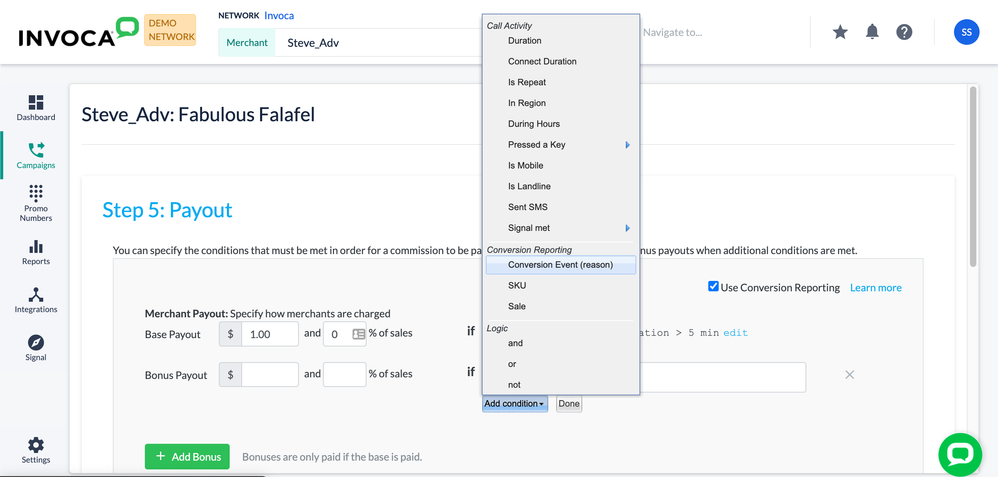Open Signal in sidebar
This screenshot has height=477, width=998.
coord(36,347)
